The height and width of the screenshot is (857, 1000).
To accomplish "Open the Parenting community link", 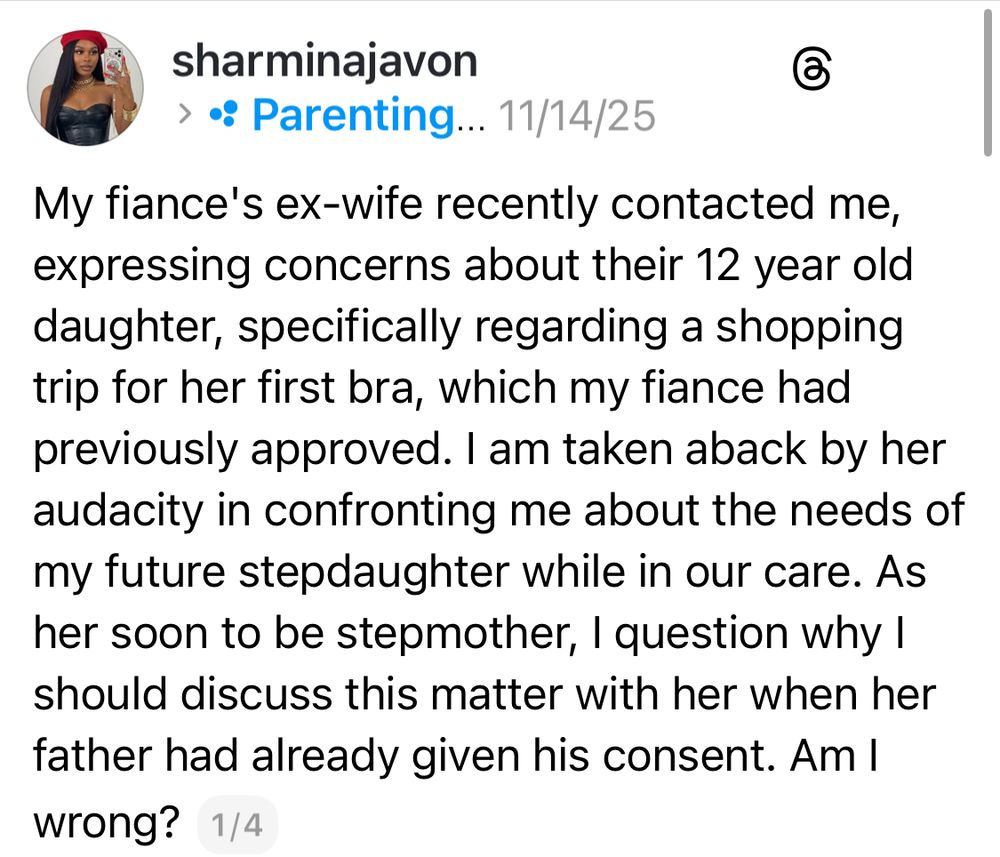I will 353,115.
